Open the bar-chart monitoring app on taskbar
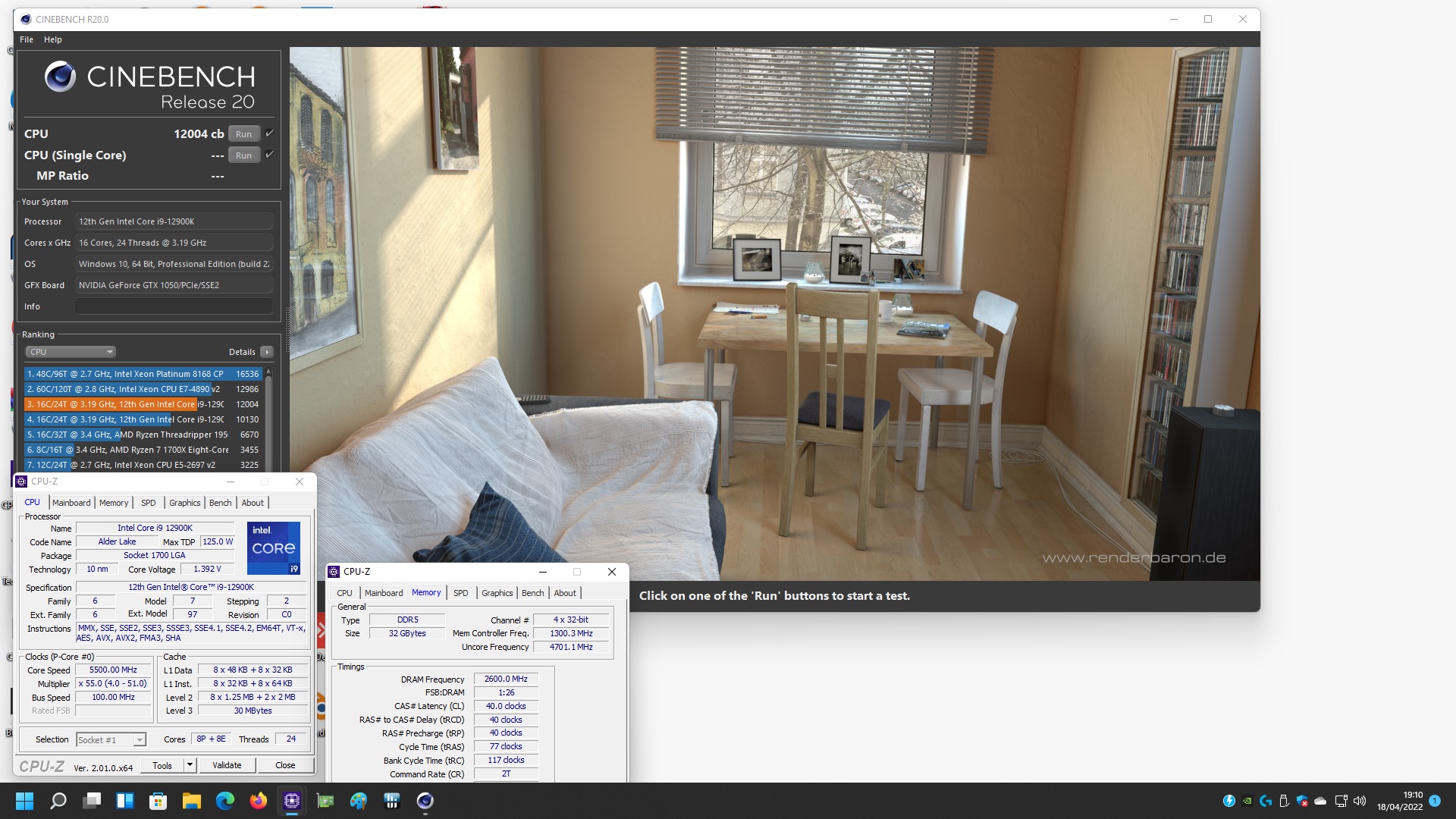The image size is (1456, 819). (392, 801)
